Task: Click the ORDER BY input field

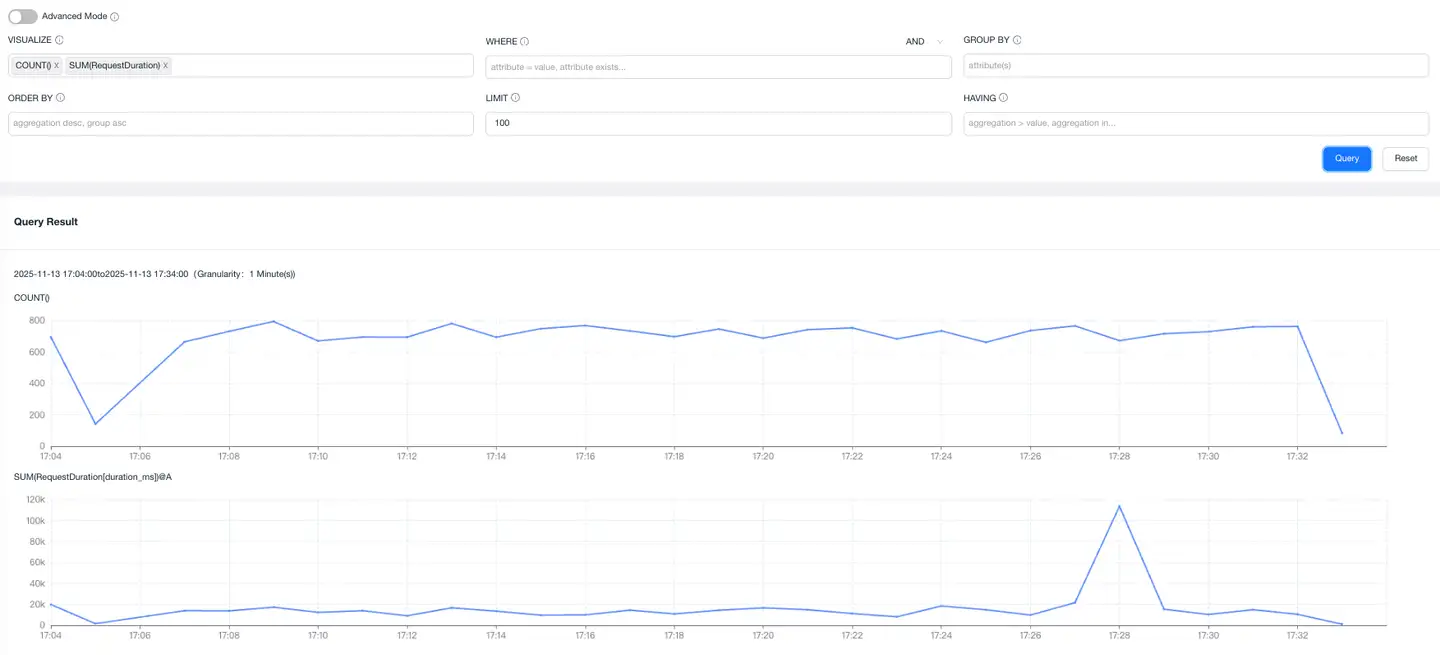Action: (x=240, y=123)
